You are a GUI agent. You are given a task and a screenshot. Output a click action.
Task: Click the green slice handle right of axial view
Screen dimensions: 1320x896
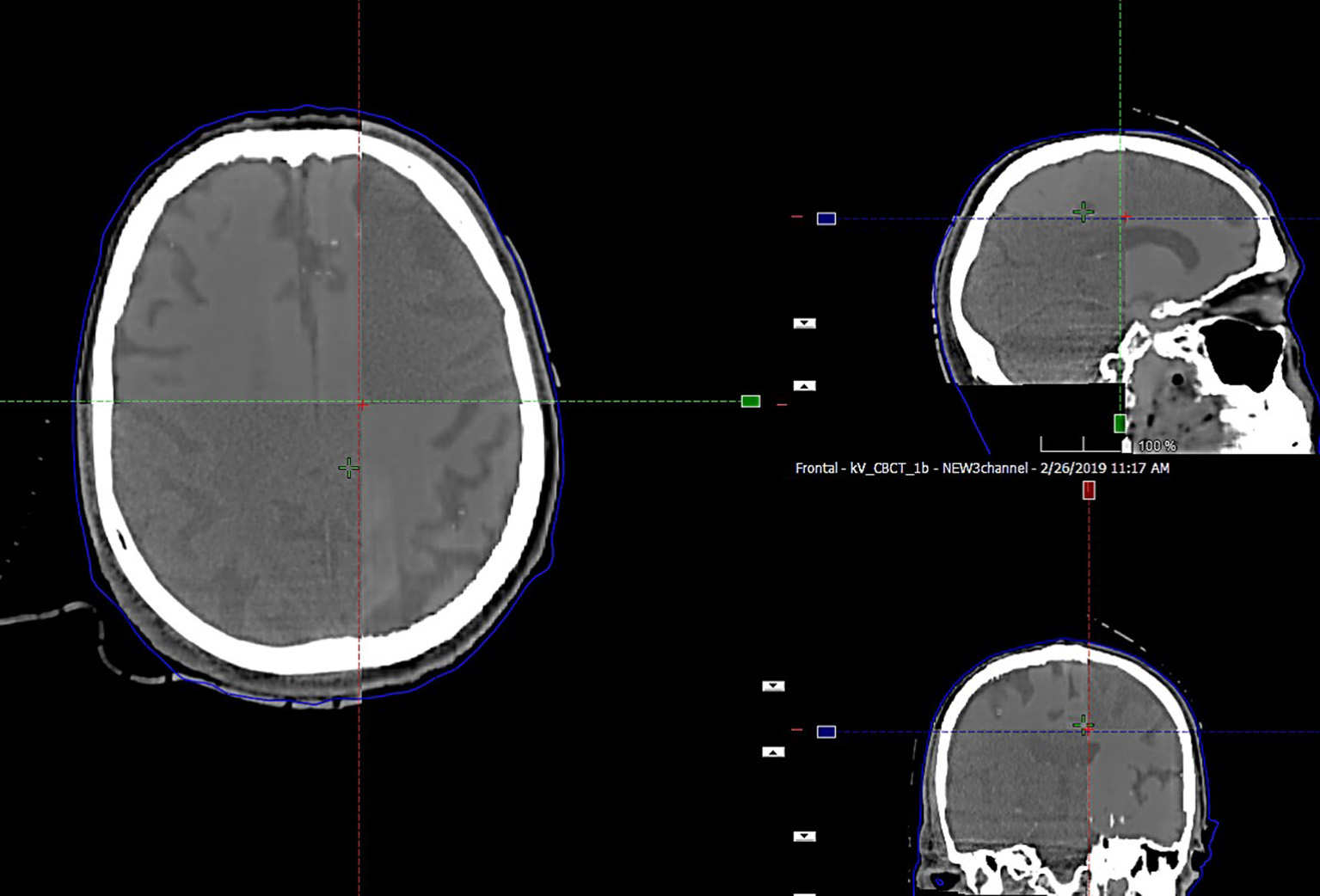[750, 402]
